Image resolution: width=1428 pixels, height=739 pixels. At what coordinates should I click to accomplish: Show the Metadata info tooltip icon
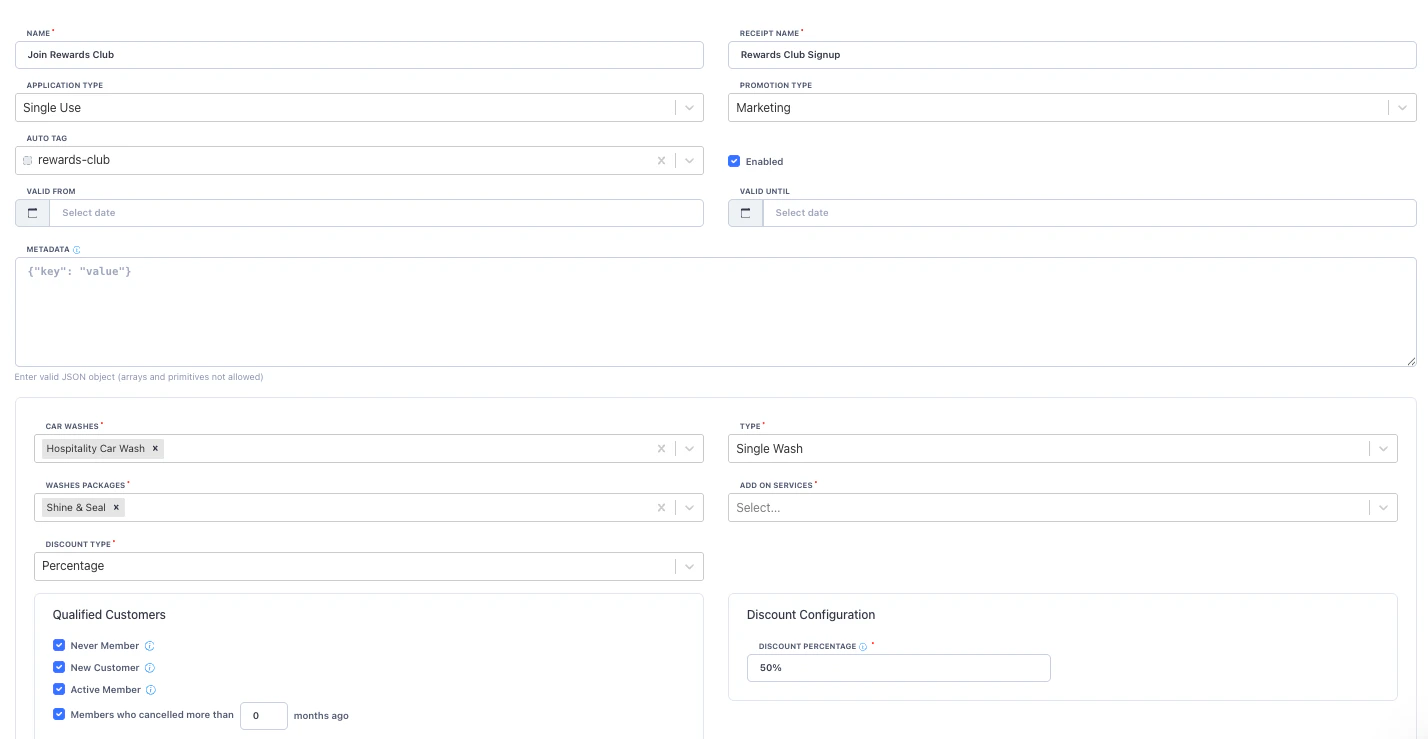pos(77,250)
